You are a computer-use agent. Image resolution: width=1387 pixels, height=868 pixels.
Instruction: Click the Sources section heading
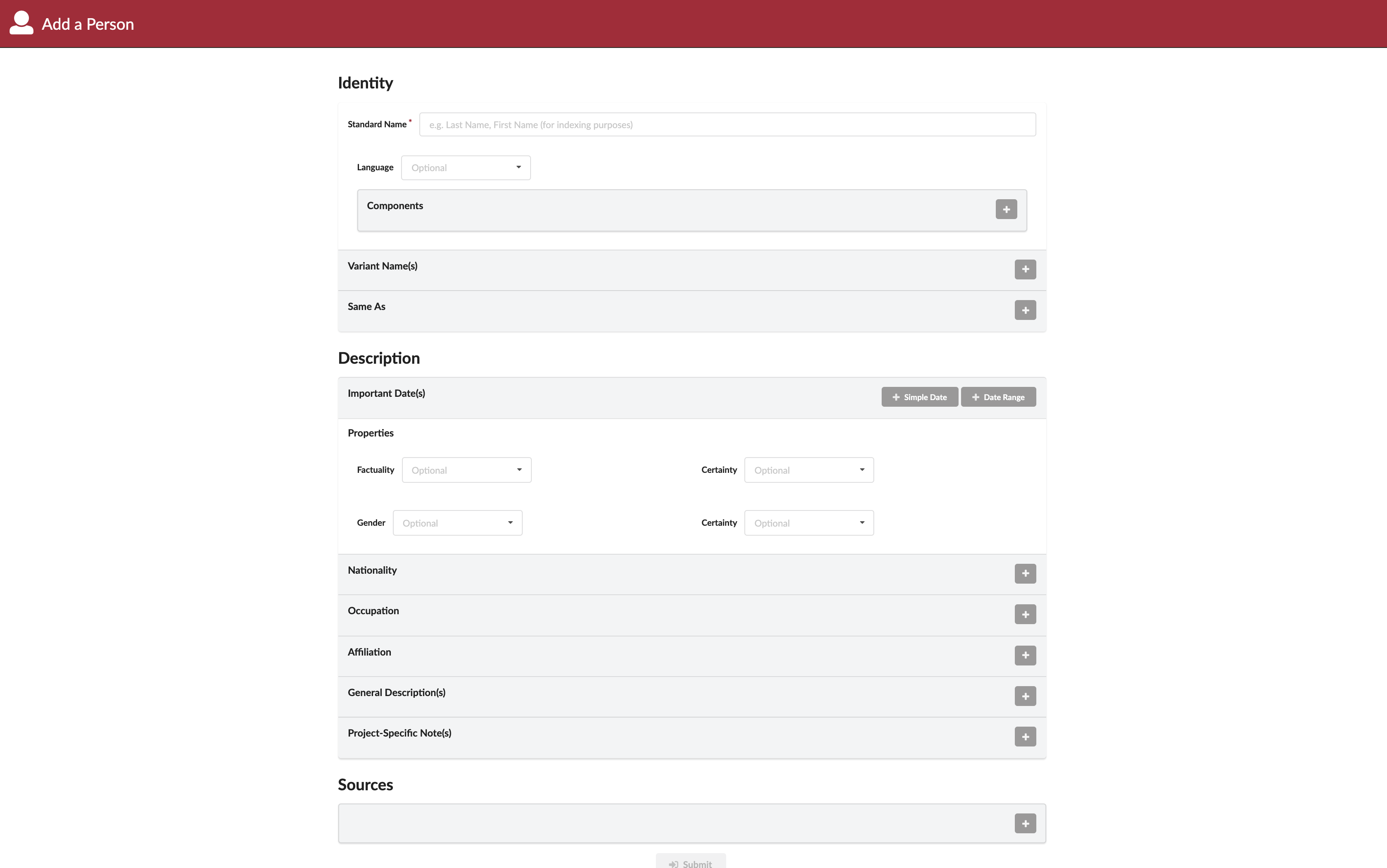tap(365, 785)
